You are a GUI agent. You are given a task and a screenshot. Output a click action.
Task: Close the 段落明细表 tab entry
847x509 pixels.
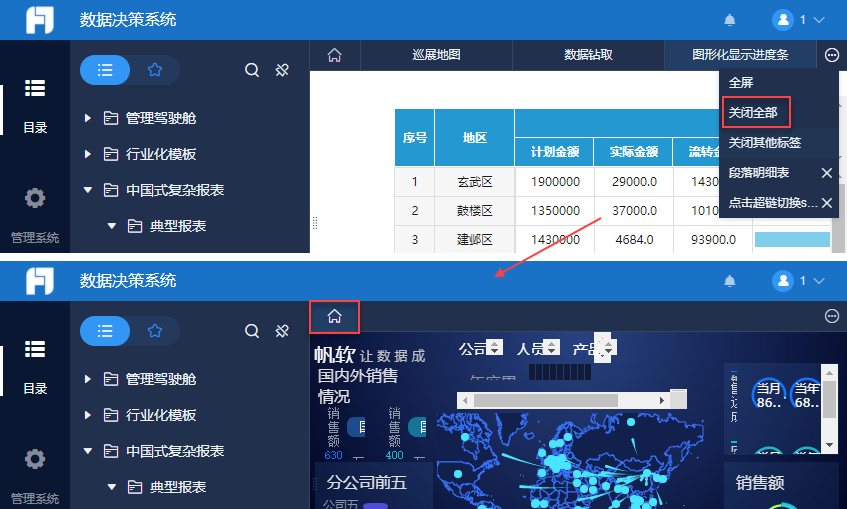826,173
